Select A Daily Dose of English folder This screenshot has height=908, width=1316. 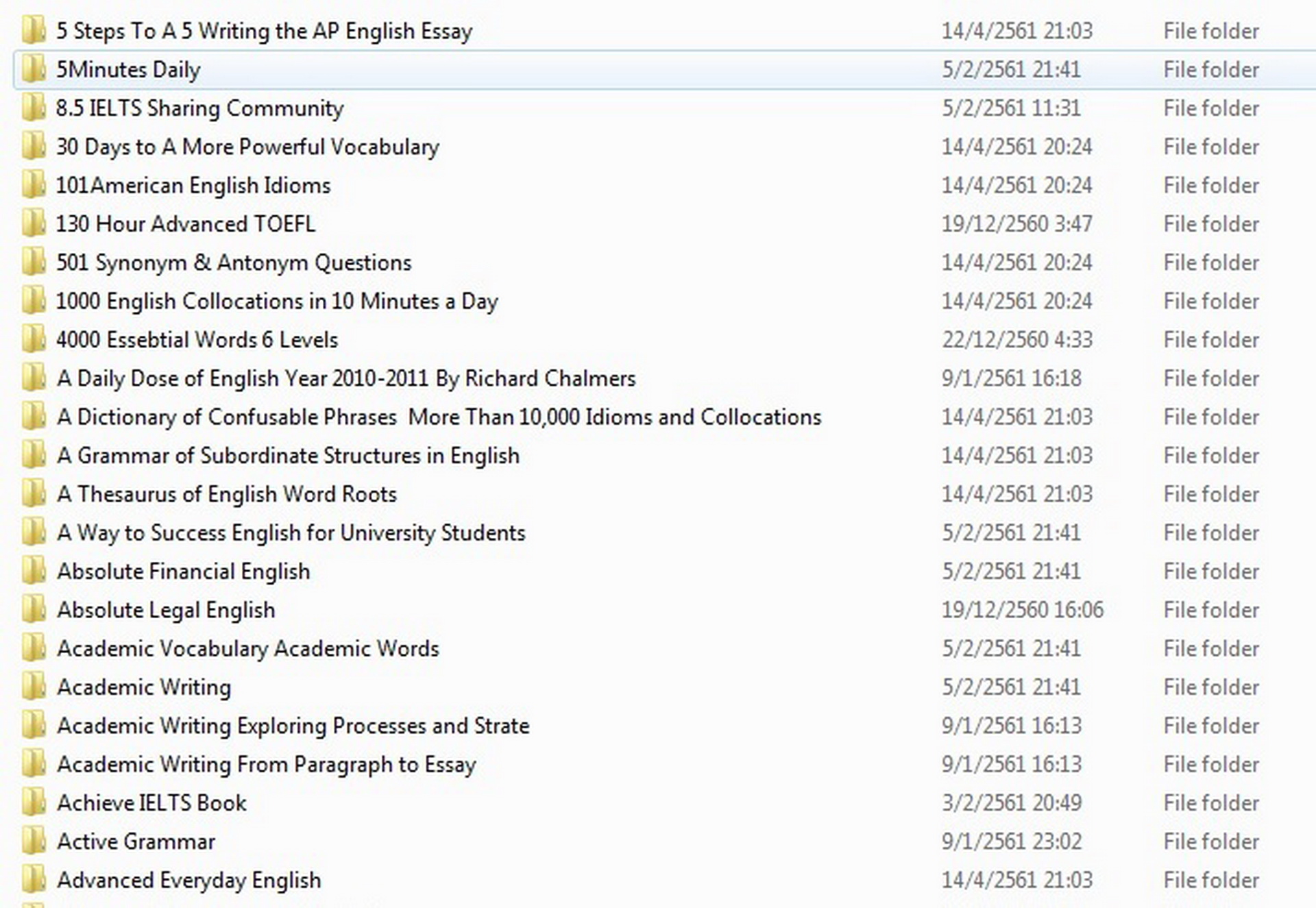pos(346,378)
